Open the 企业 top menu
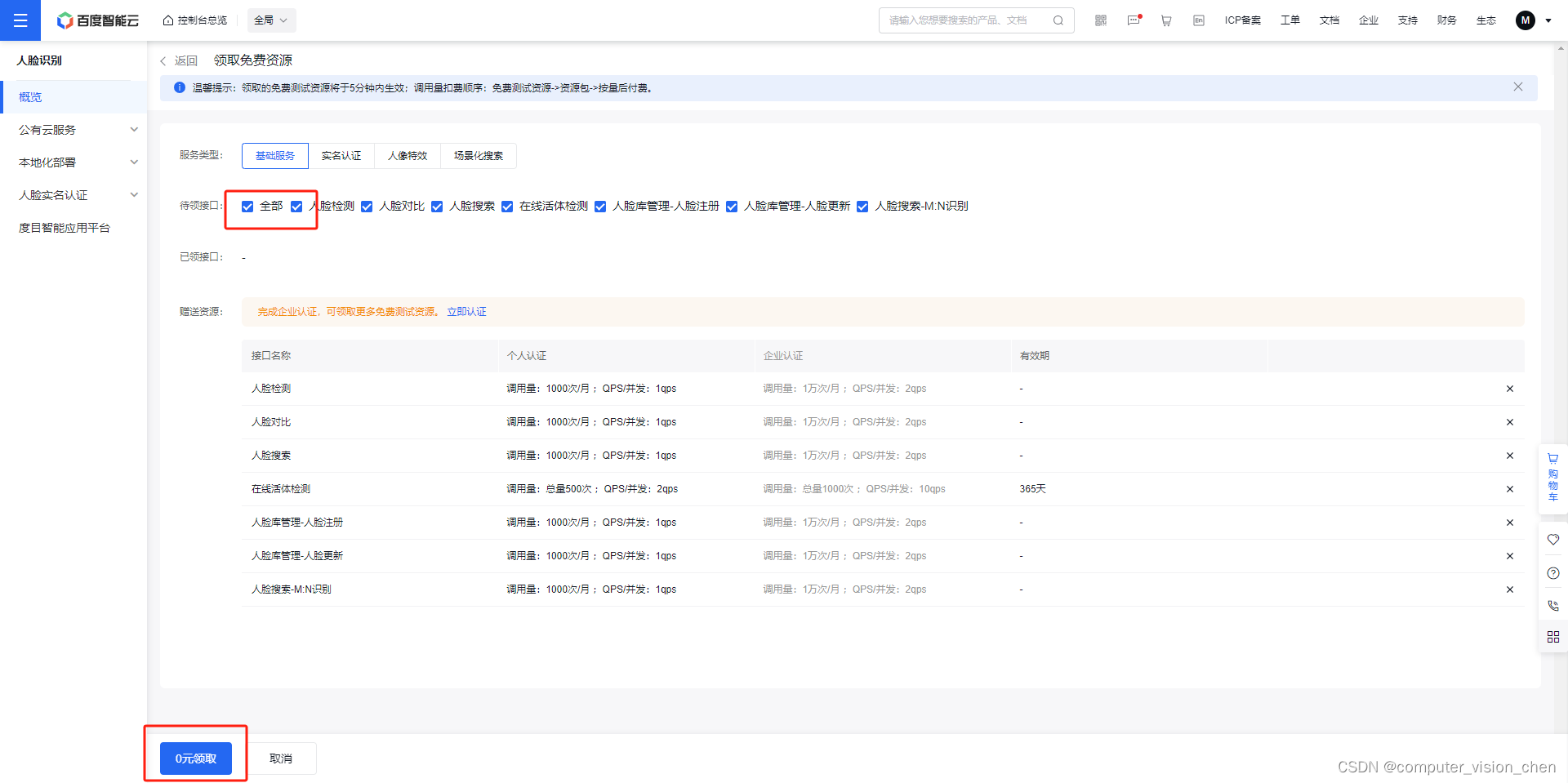Image resolution: width=1568 pixels, height=783 pixels. [x=1369, y=20]
